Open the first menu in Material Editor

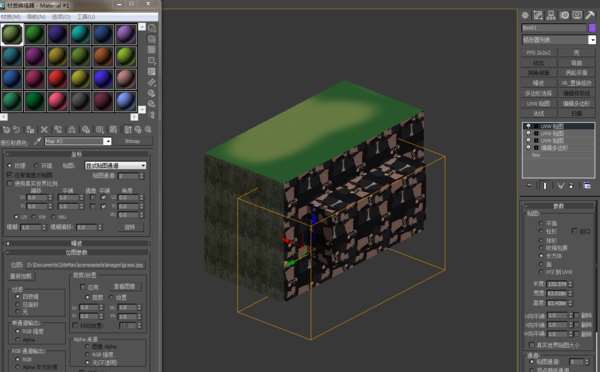[x=11, y=17]
